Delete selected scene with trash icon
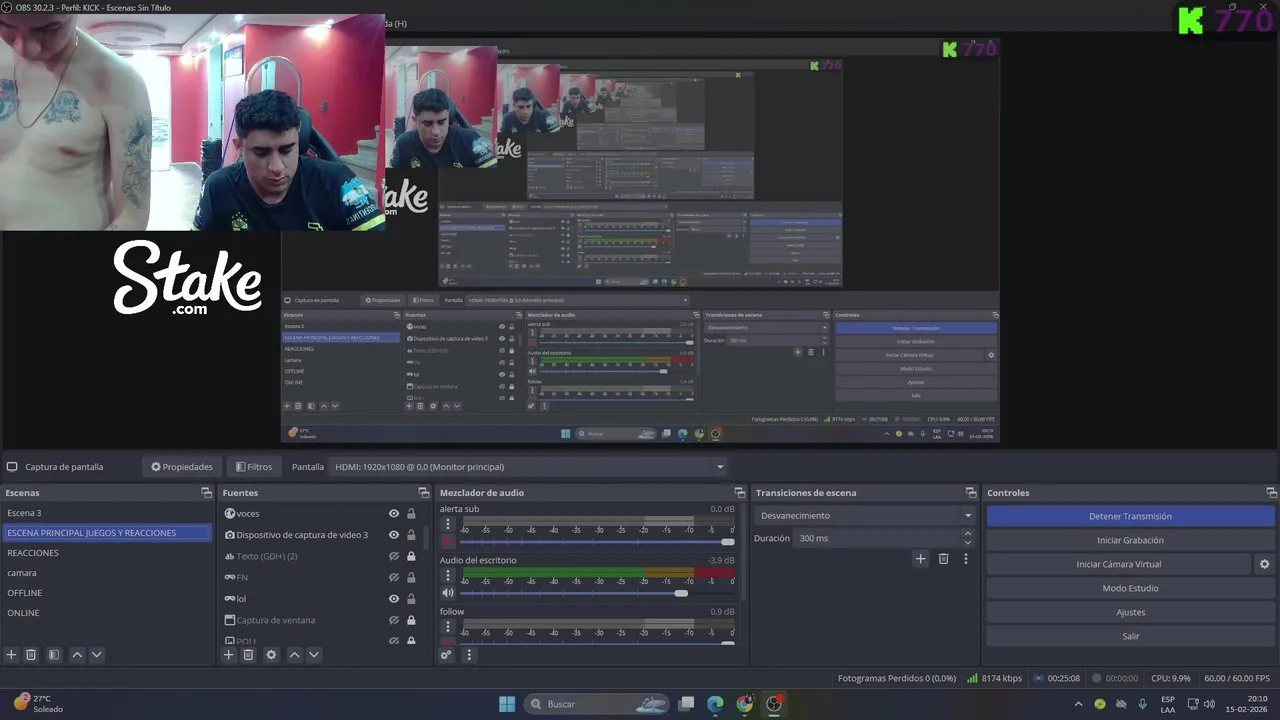 pyautogui.click(x=31, y=655)
